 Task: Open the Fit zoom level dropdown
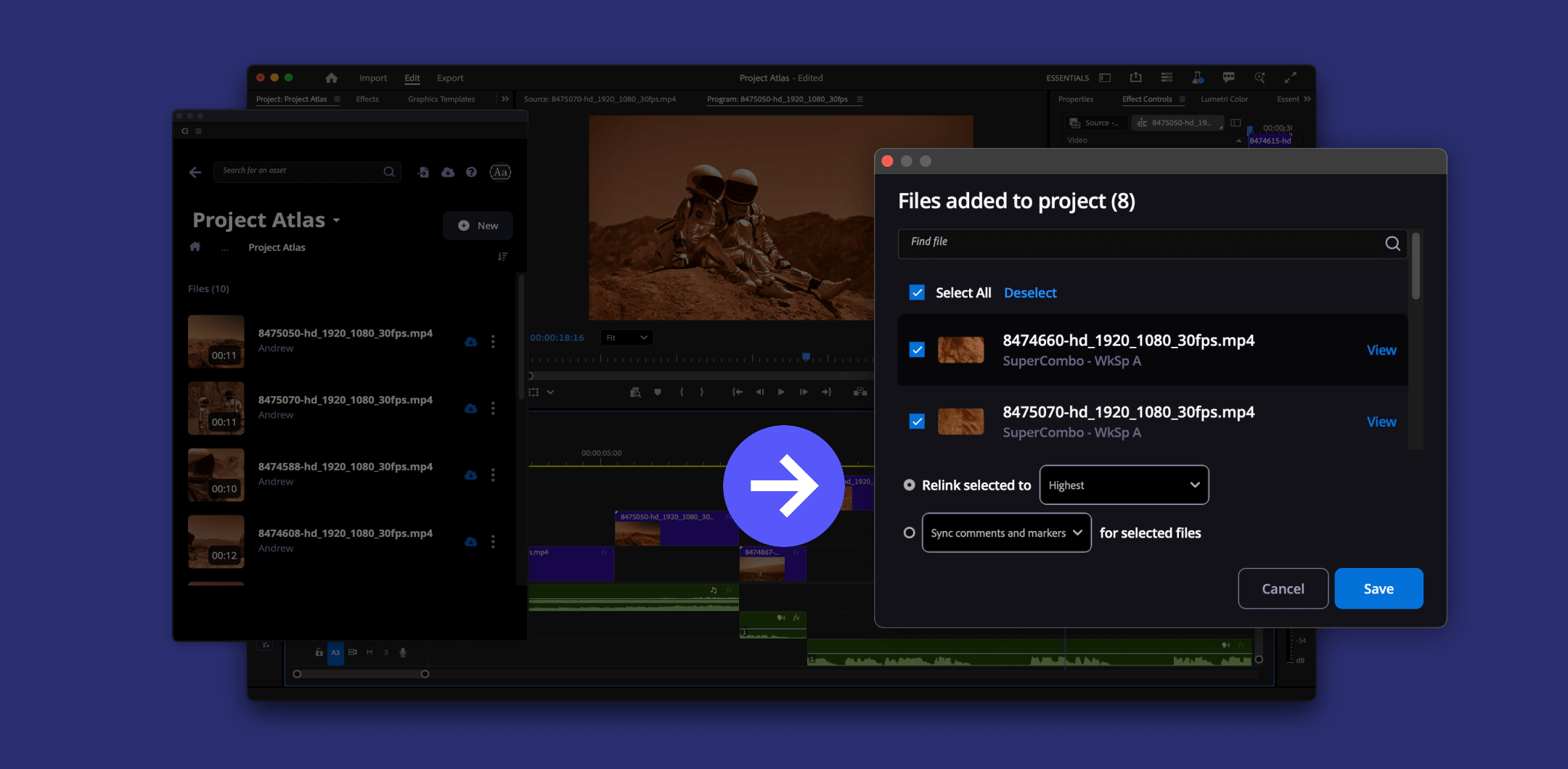point(626,337)
